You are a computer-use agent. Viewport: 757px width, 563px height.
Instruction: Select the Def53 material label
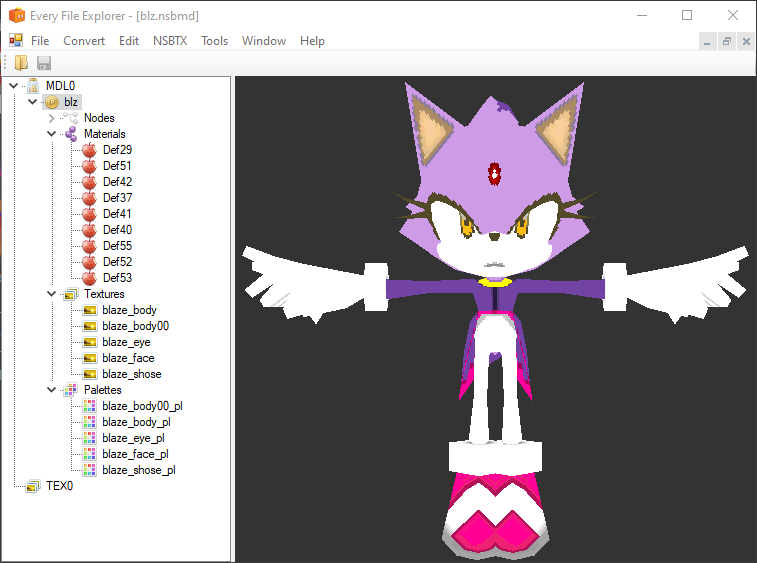tap(117, 278)
